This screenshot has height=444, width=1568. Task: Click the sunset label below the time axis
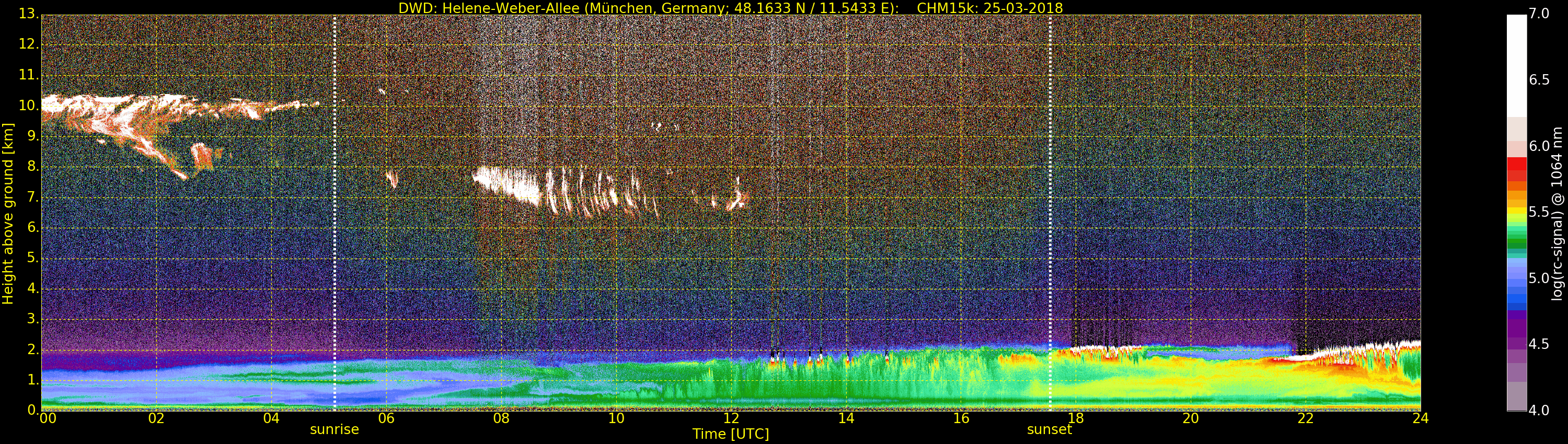[1050, 429]
